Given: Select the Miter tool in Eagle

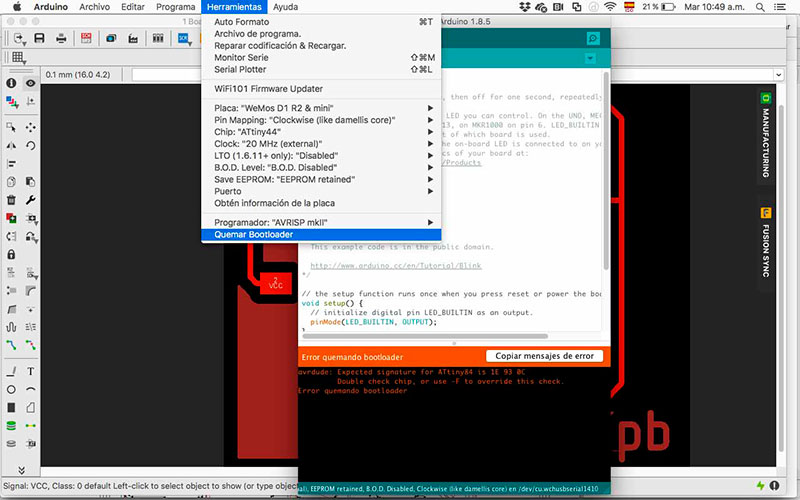Looking at the screenshot, I should (31, 291).
